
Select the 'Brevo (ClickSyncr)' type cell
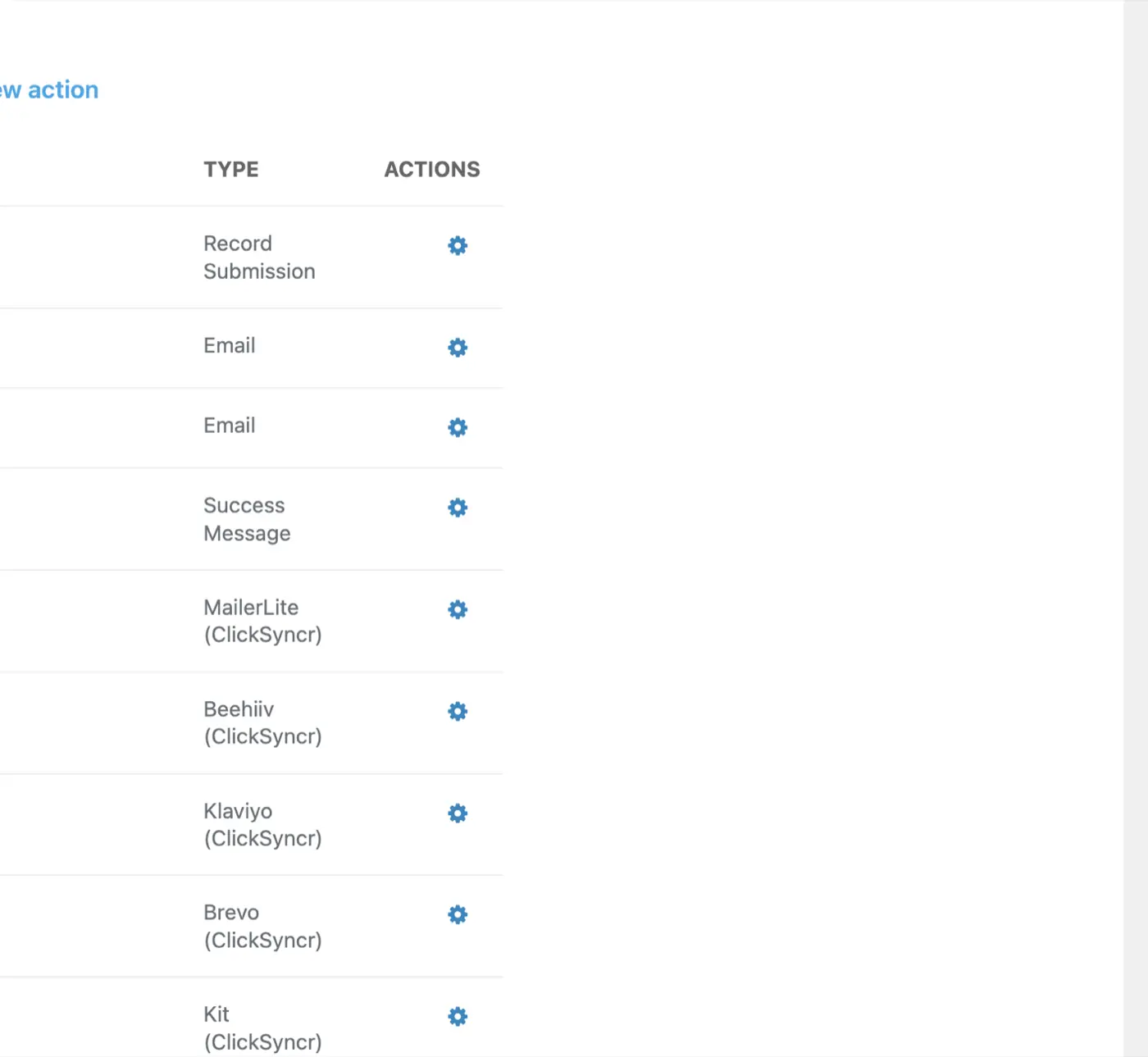pos(262,926)
